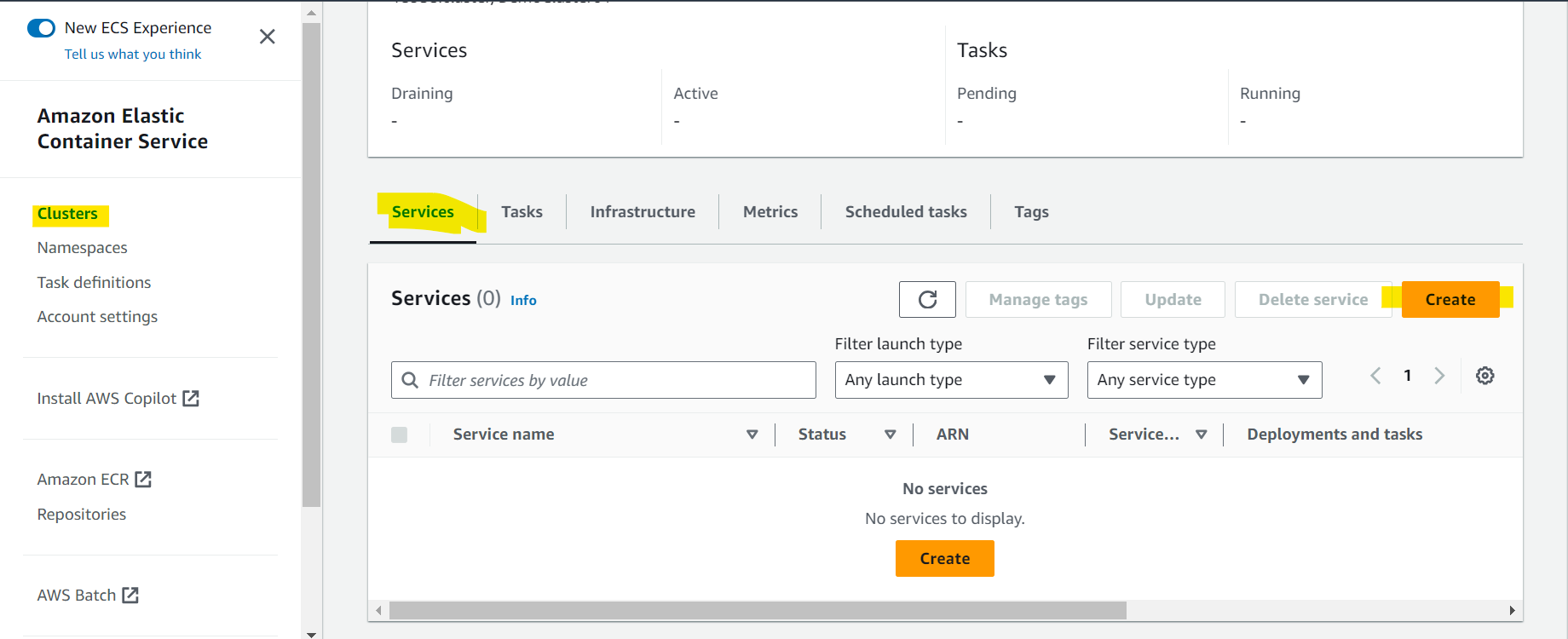
Task: Open Account settings in sidebar
Action: 97,317
